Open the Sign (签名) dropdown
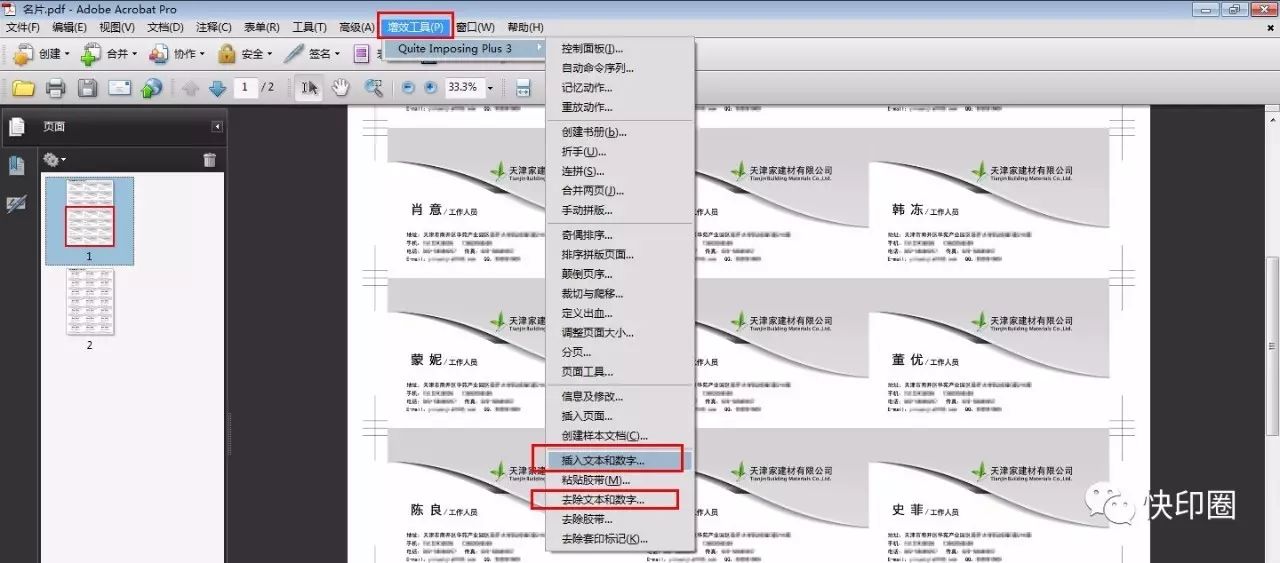The width and height of the screenshot is (1280, 563). [312, 53]
